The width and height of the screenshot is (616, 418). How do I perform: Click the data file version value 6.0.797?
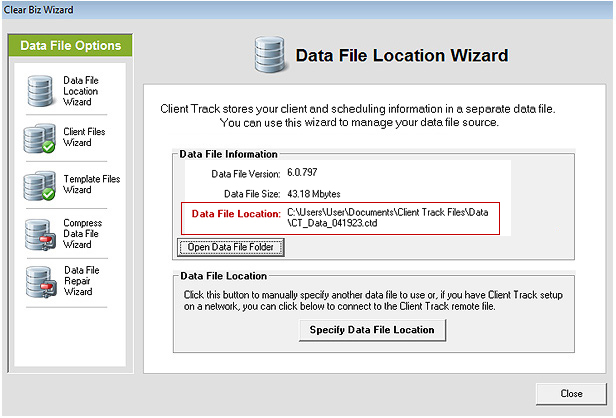[x=302, y=172]
